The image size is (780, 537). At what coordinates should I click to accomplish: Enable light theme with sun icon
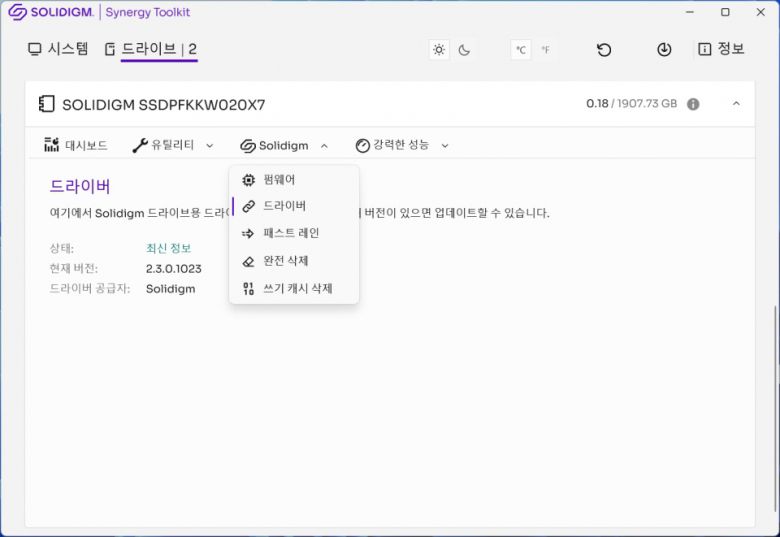(439, 50)
